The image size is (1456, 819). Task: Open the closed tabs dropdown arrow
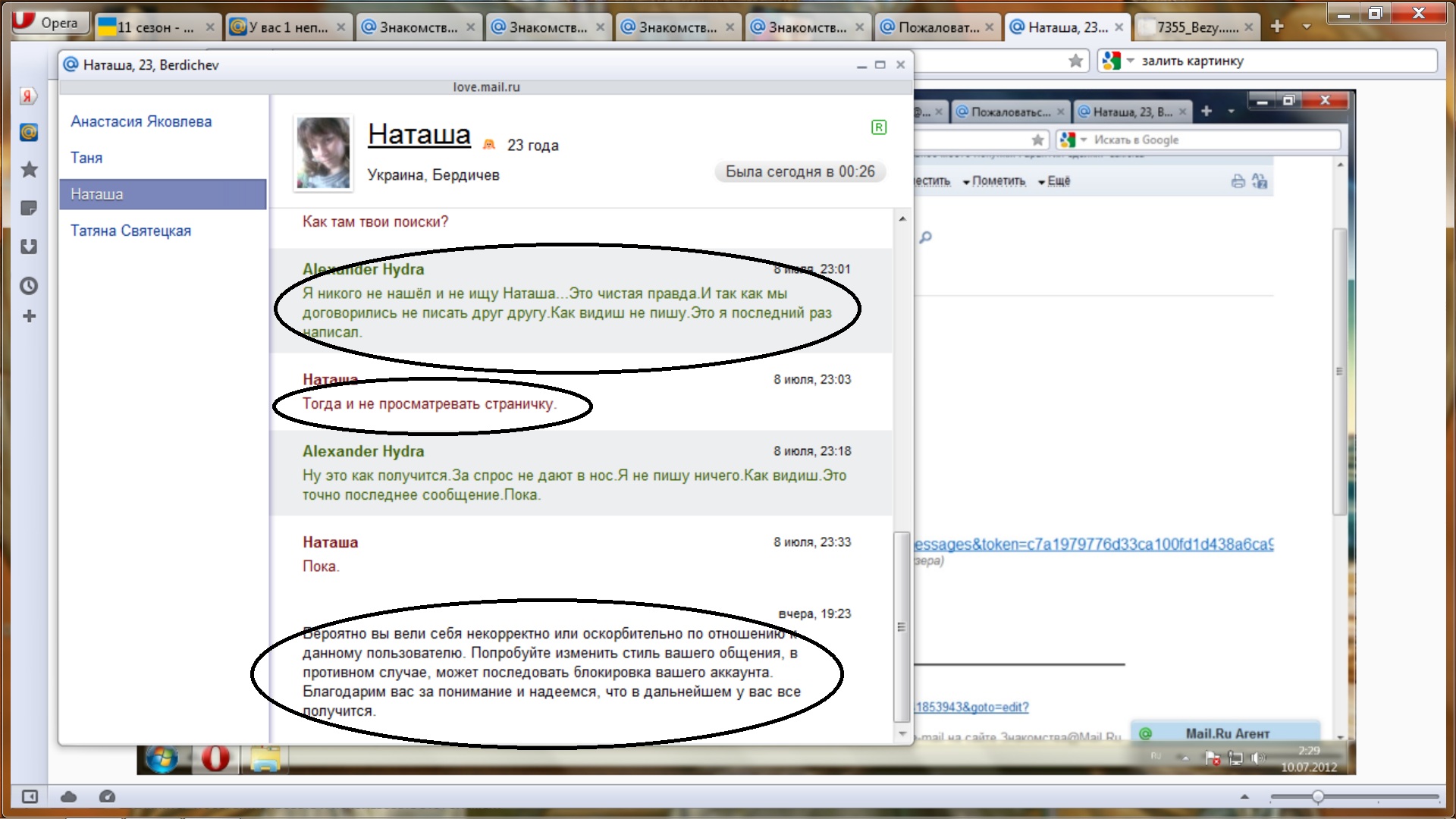(1307, 27)
